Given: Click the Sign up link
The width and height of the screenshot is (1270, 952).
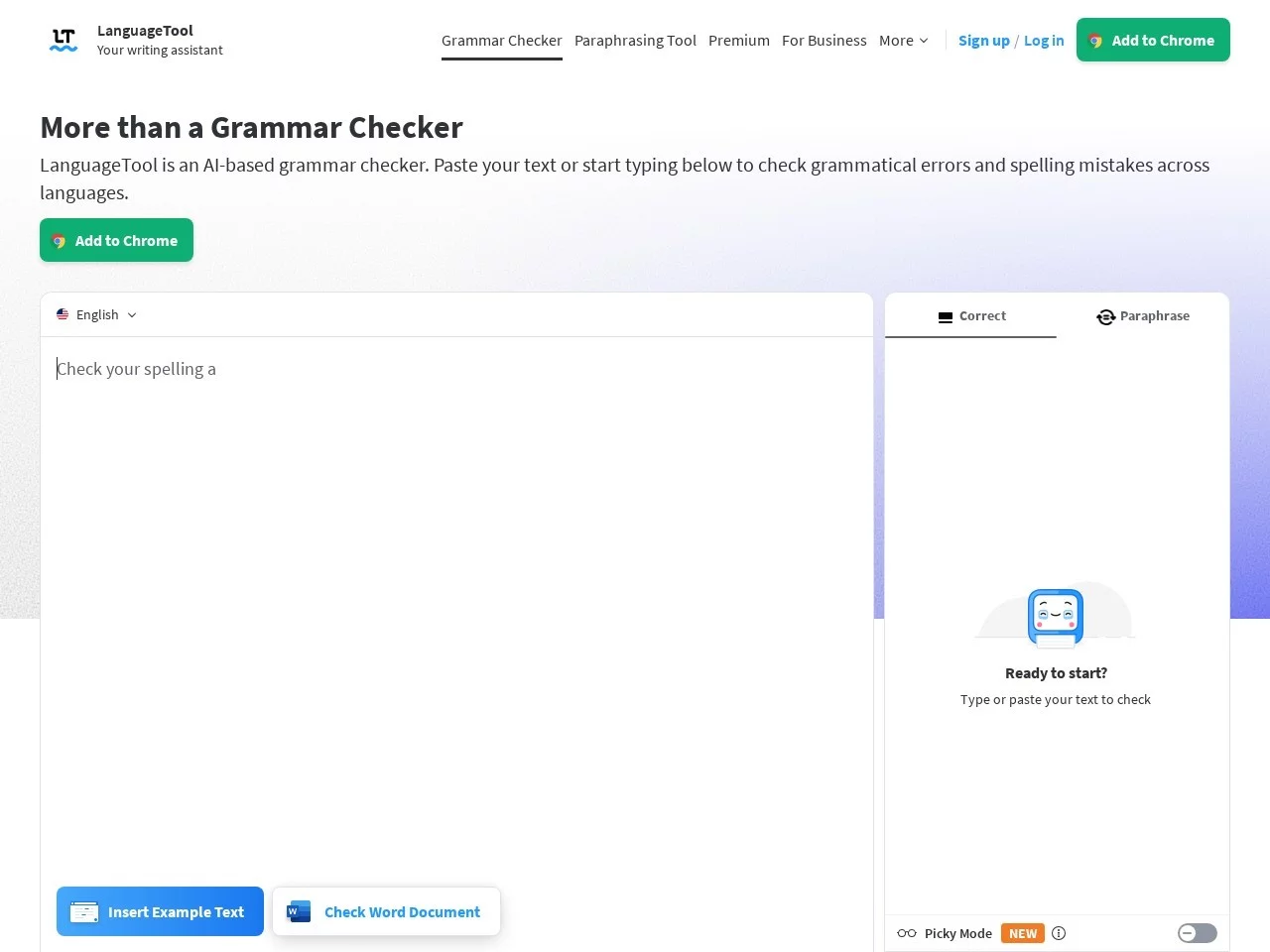Looking at the screenshot, I should (x=983, y=41).
